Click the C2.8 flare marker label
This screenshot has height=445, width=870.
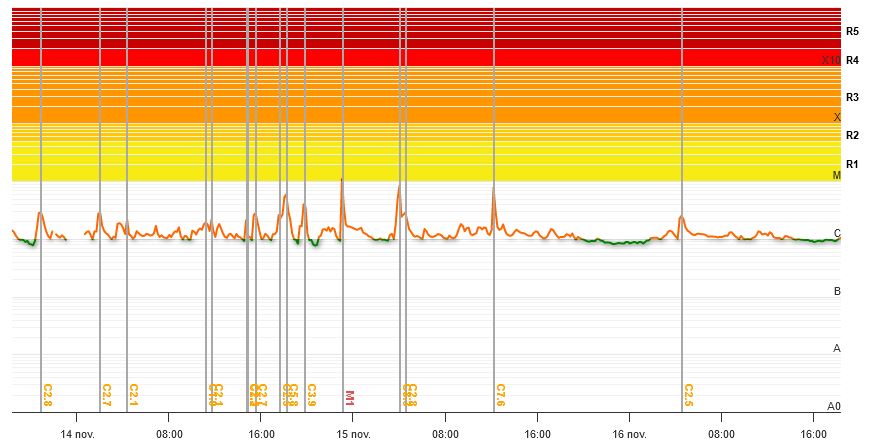point(47,396)
